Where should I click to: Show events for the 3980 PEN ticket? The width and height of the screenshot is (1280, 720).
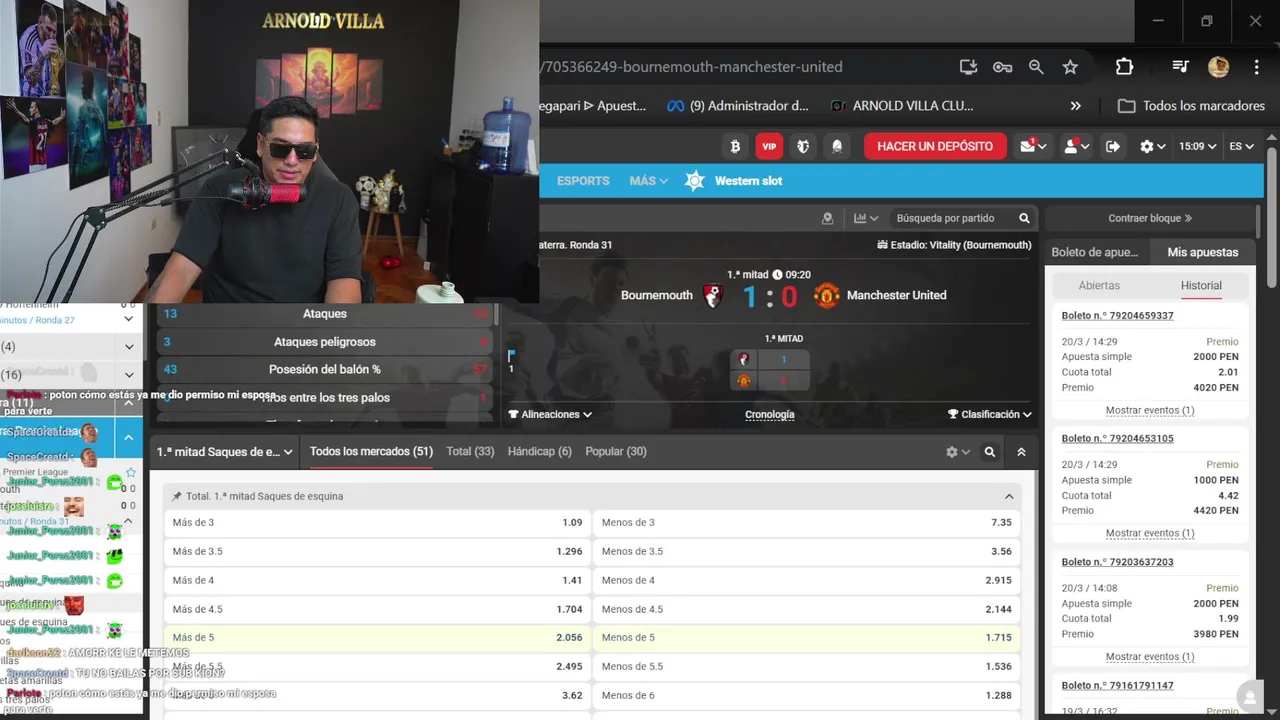[x=1150, y=657]
